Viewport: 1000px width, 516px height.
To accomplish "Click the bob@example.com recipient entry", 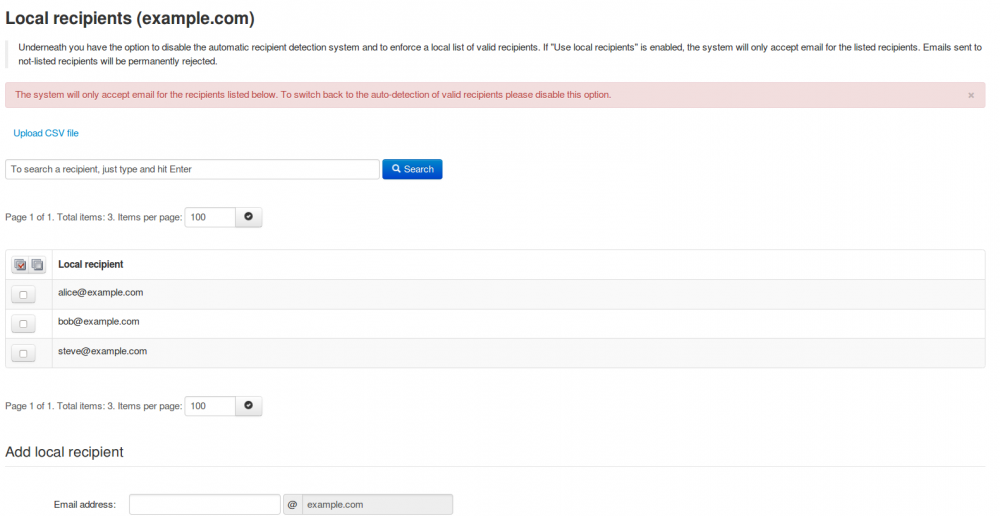I will point(98,321).
